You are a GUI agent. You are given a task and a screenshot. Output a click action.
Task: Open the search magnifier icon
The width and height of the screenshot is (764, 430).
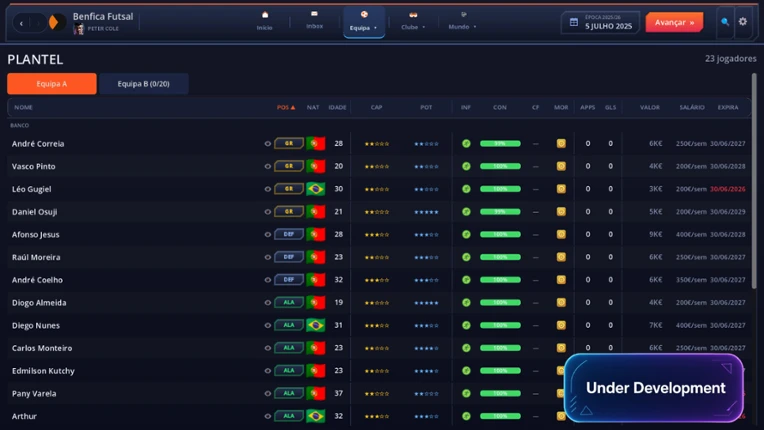725,22
